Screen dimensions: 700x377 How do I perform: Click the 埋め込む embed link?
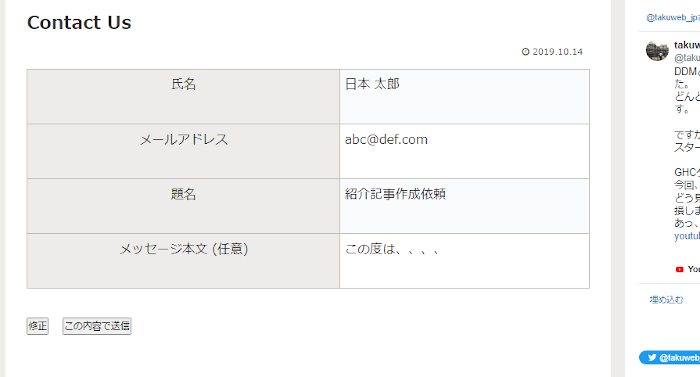666,300
